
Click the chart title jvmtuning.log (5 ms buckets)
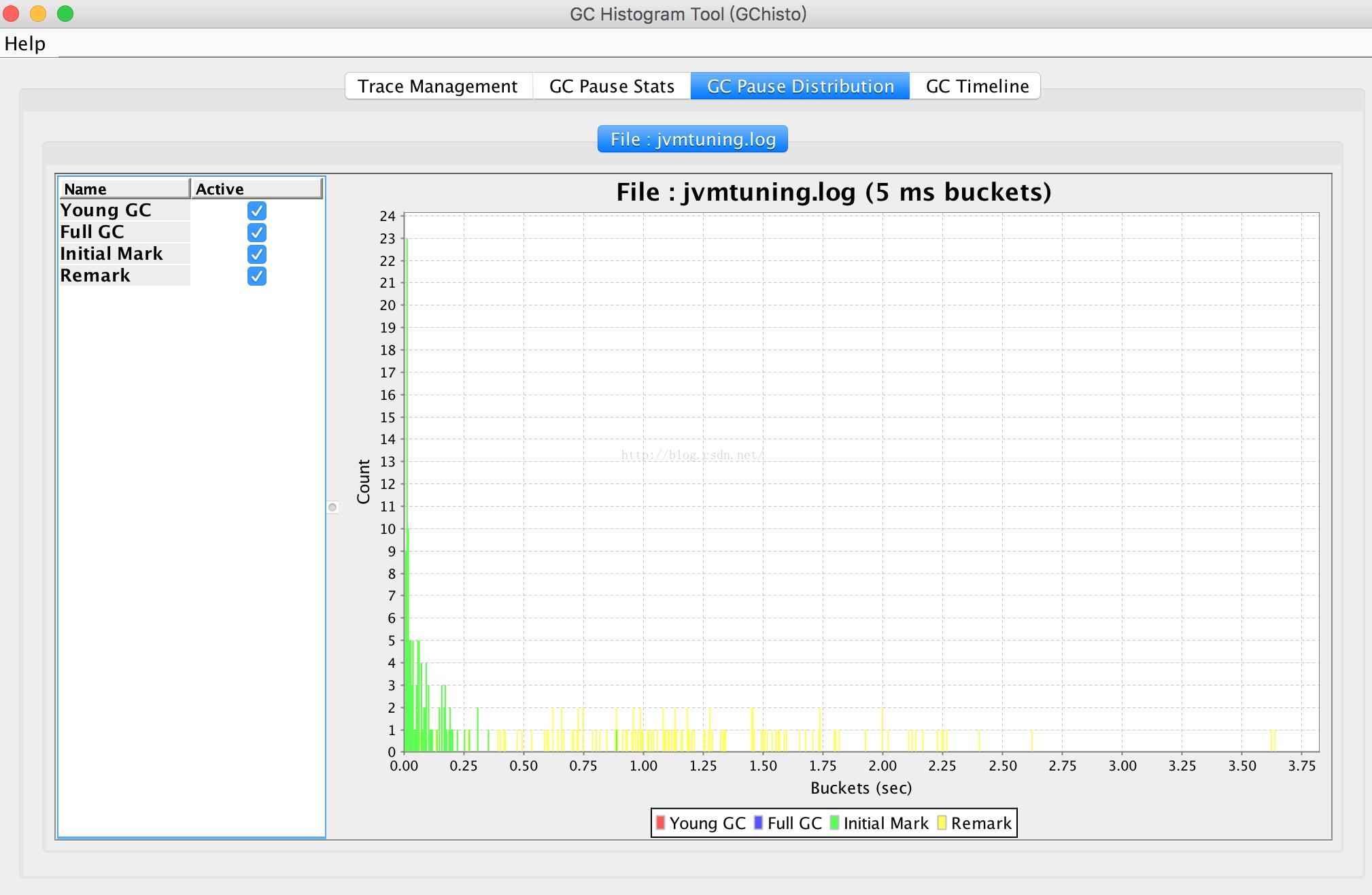tap(834, 192)
